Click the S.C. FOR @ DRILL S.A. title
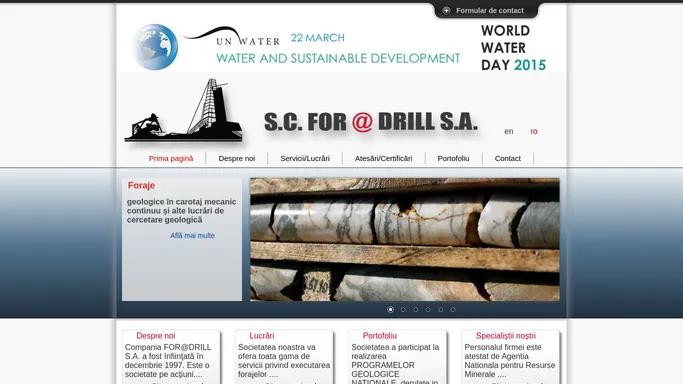Image resolution: width=683 pixels, height=384 pixels. click(x=371, y=122)
